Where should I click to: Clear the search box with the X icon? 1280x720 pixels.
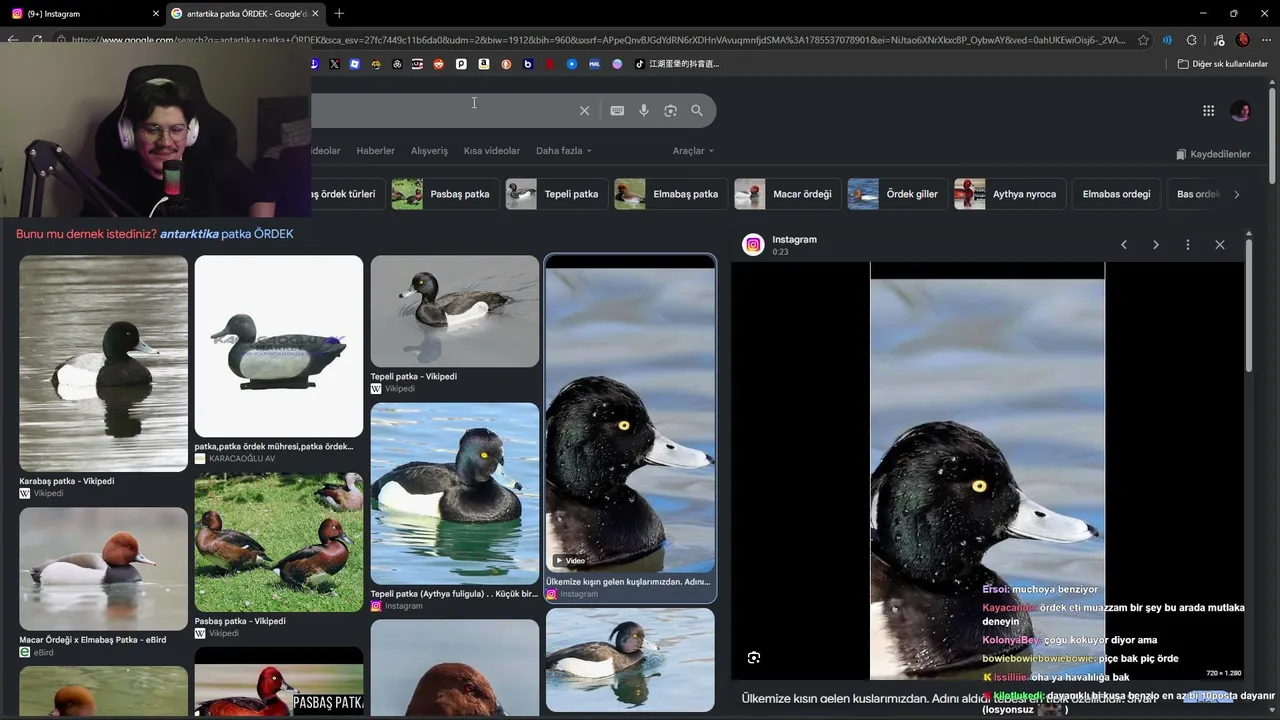point(585,111)
